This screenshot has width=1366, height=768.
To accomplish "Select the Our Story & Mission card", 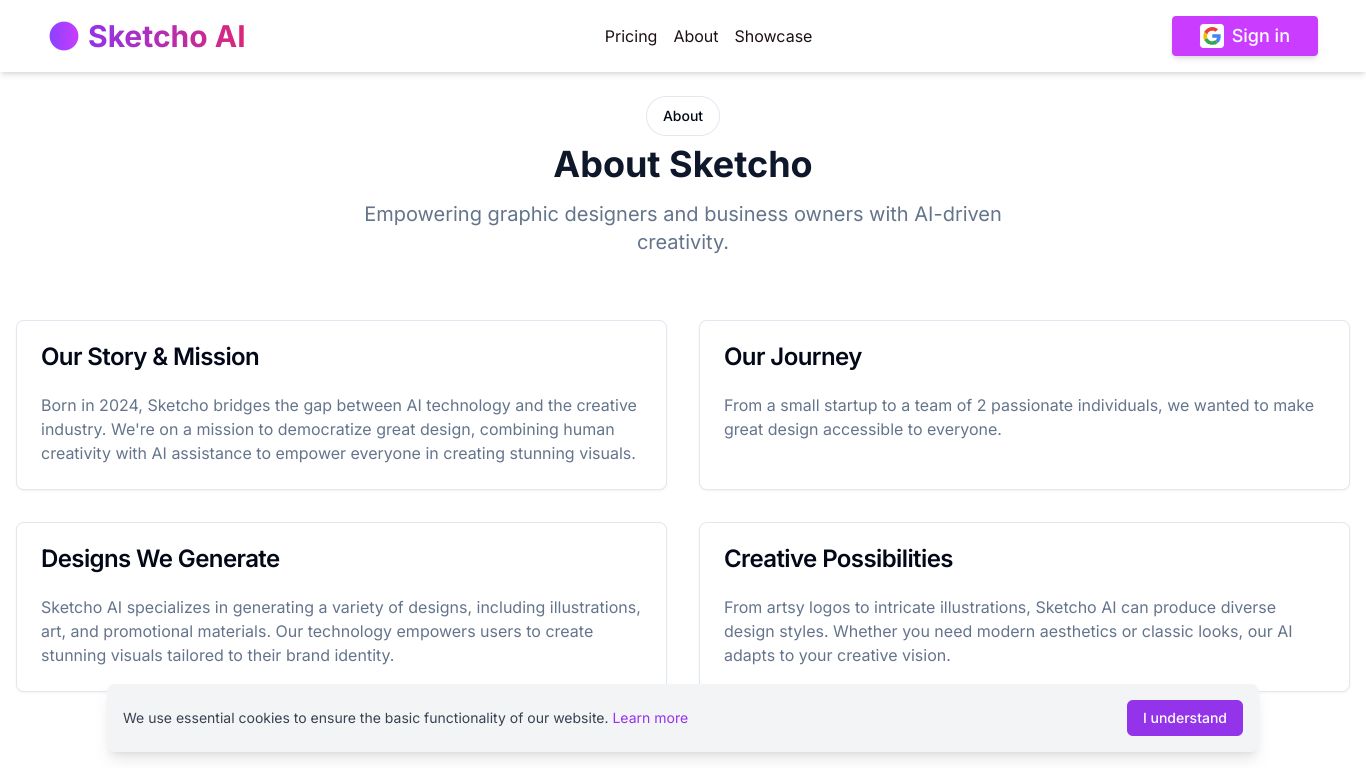I will pyautogui.click(x=341, y=405).
